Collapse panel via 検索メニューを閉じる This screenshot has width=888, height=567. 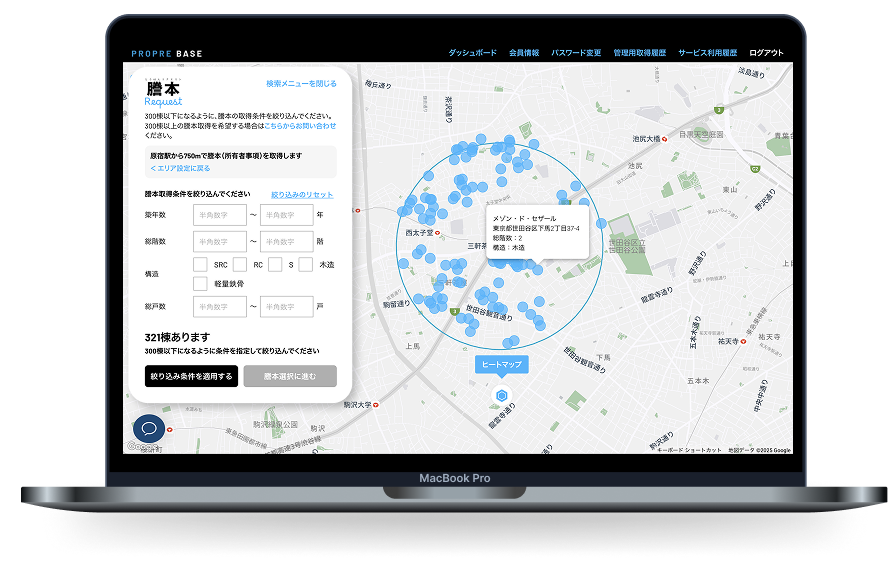click(301, 84)
